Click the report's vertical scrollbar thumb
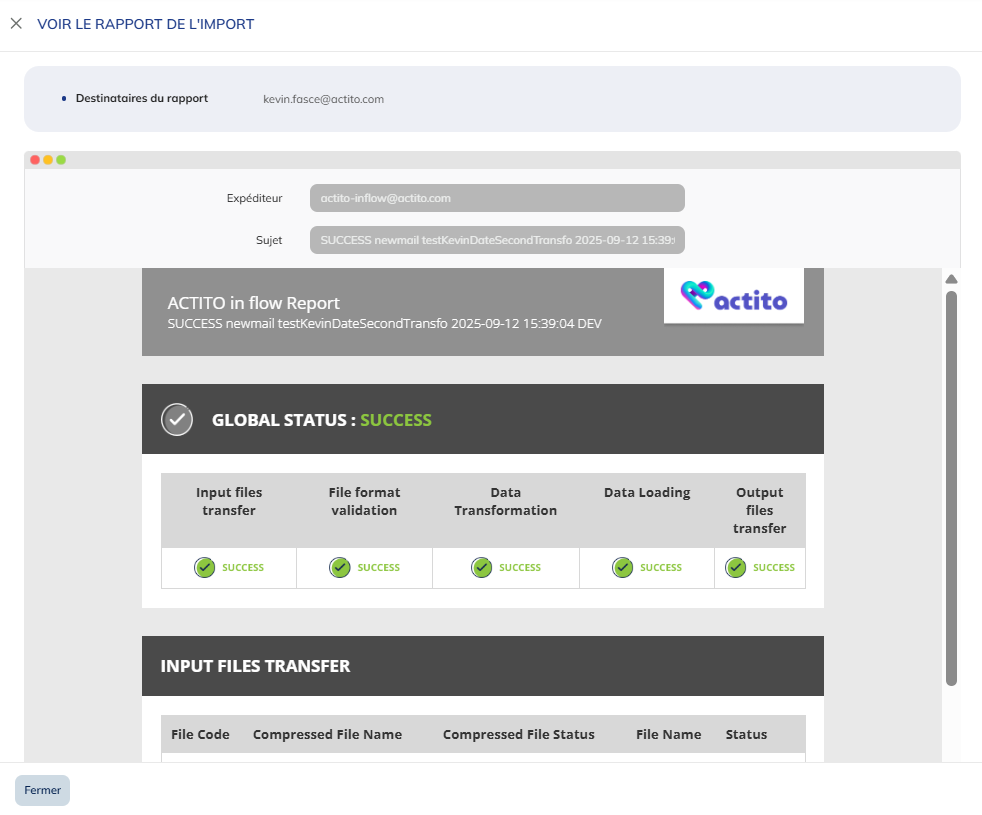Image resolution: width=982 pixels, height=815 pixels. click(x=951, y=488)
